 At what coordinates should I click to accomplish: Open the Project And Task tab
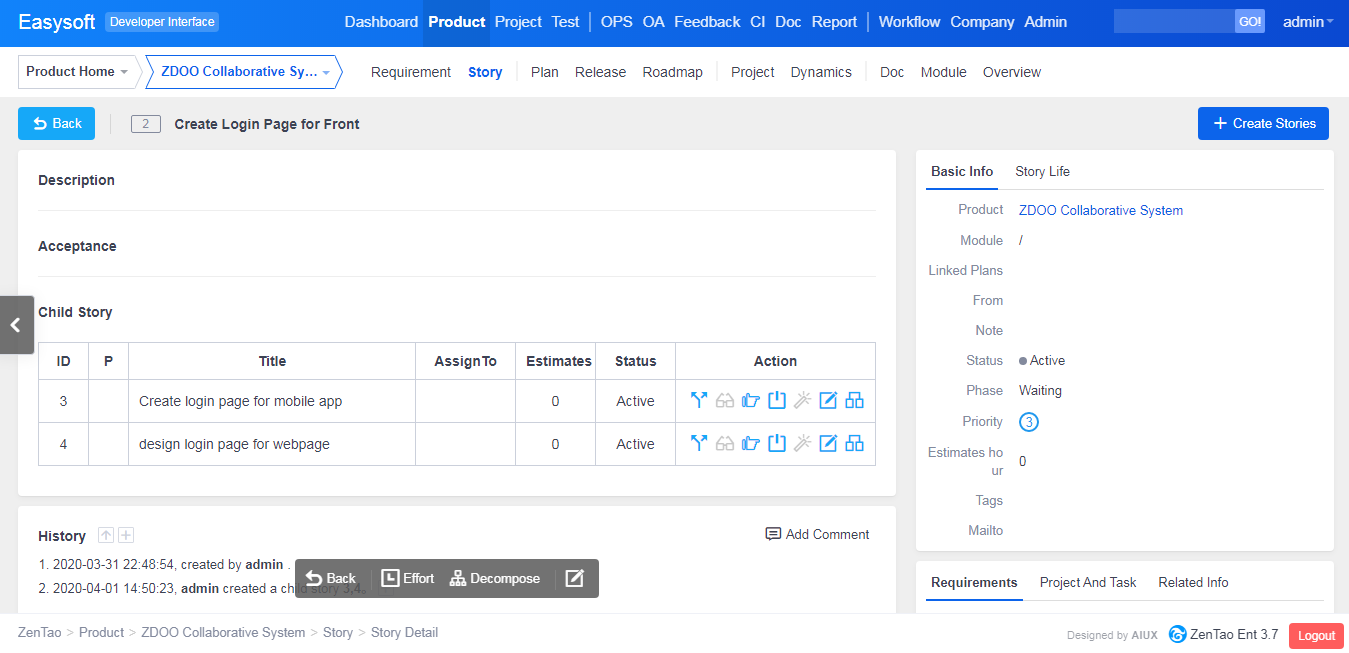(x=1088, y=582)
